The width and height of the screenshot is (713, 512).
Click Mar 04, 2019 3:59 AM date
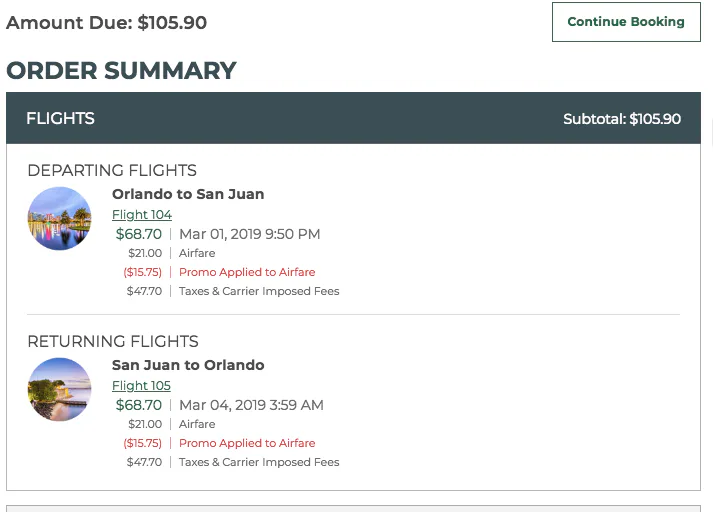[251, 405]
